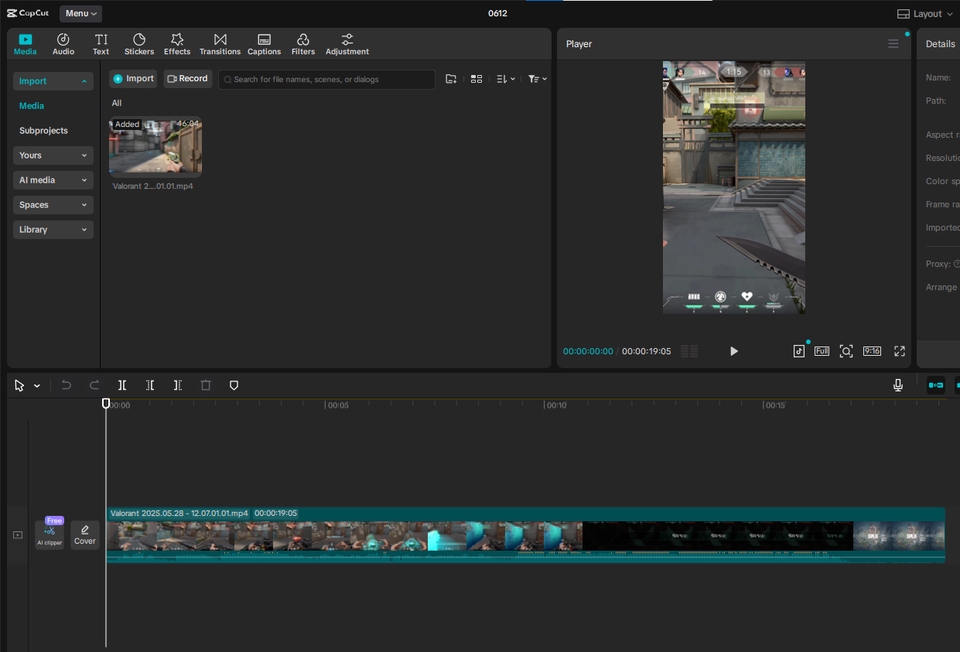This screenshot has width=960, height=652.
Task: Toggle the main track magnet link button
Action: 936,385
